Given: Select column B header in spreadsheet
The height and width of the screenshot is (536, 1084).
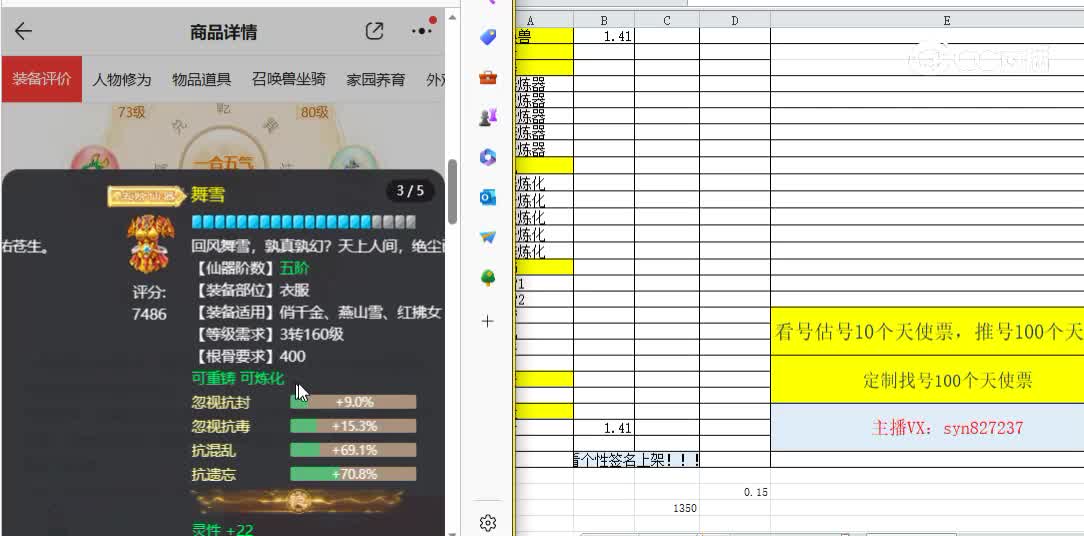Looking at the screenshot, I should pyautogui.click(x=604, y=21).
